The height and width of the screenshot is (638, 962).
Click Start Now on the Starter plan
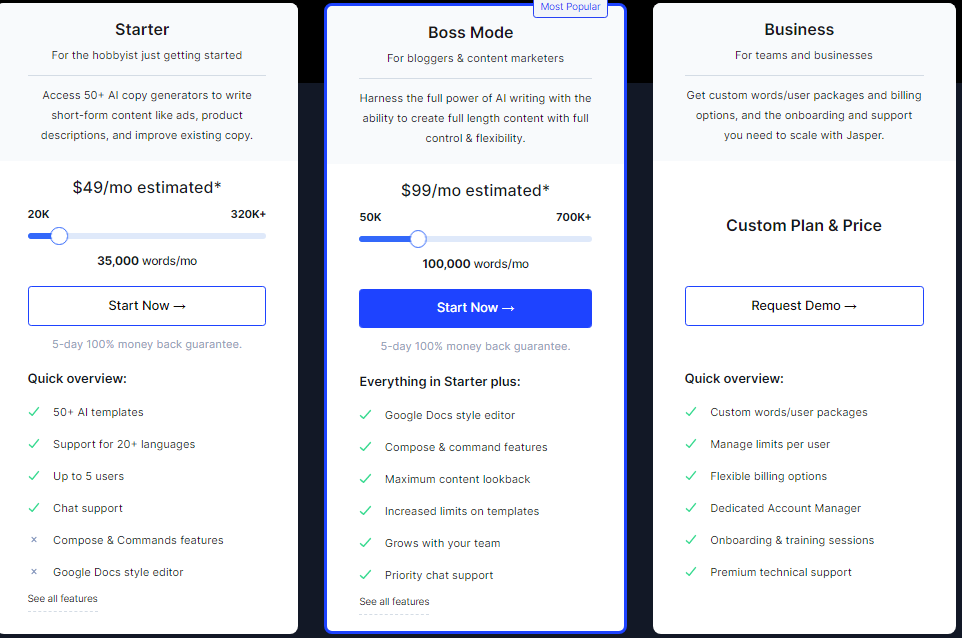tap(147, 306)
